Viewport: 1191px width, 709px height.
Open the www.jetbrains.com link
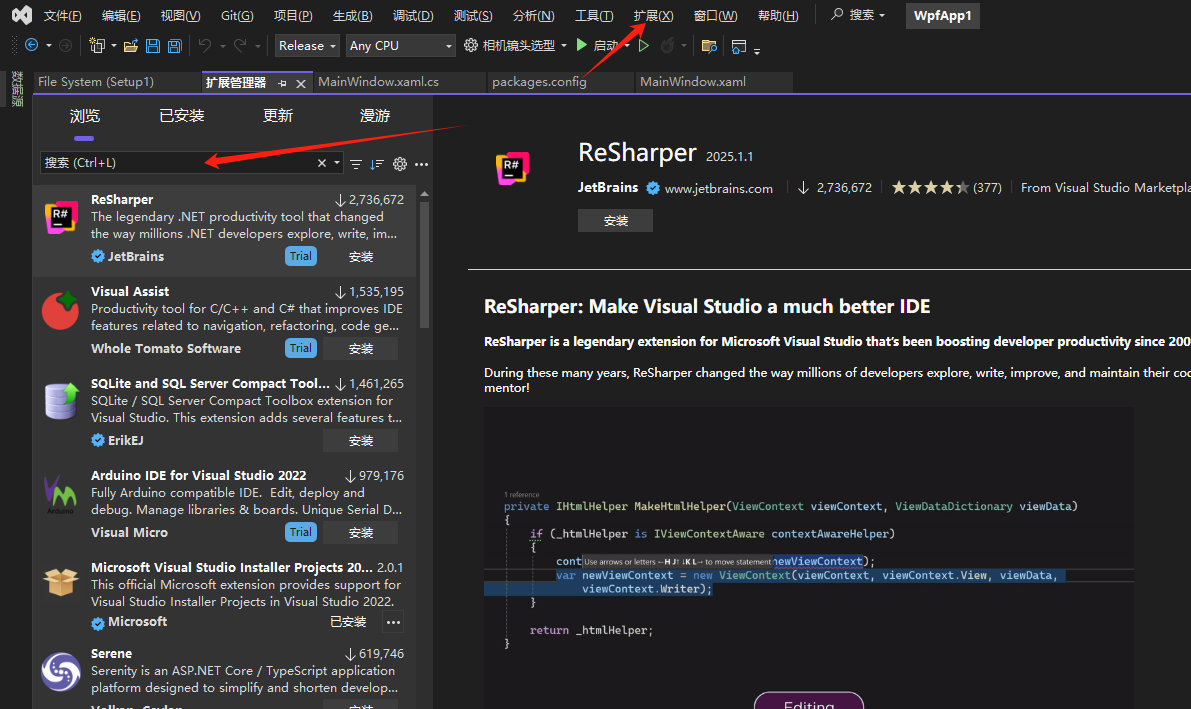click(x=719, y=188)
